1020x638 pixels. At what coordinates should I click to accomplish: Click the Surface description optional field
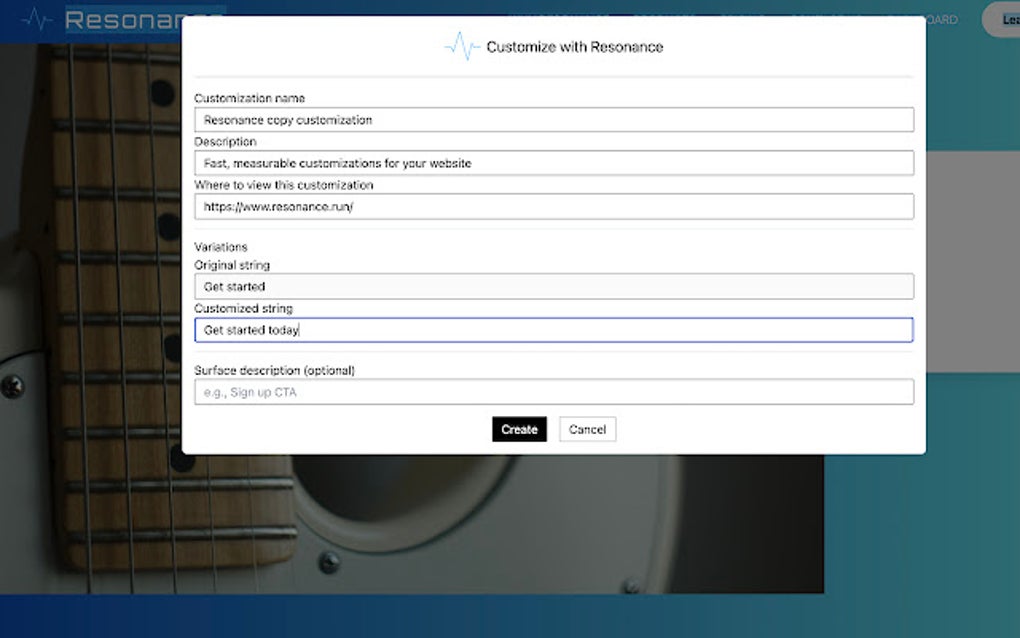pos(553,391)
